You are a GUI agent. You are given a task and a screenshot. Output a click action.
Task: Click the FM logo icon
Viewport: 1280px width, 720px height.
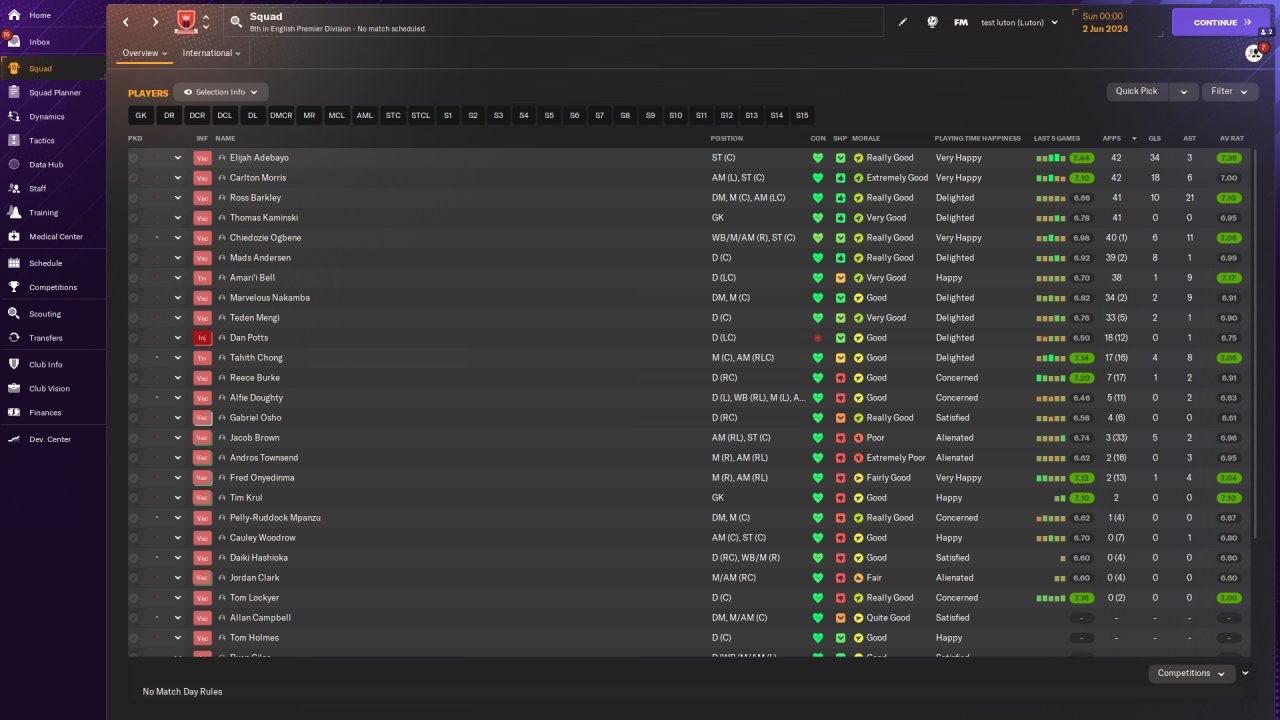coord(961,22)
